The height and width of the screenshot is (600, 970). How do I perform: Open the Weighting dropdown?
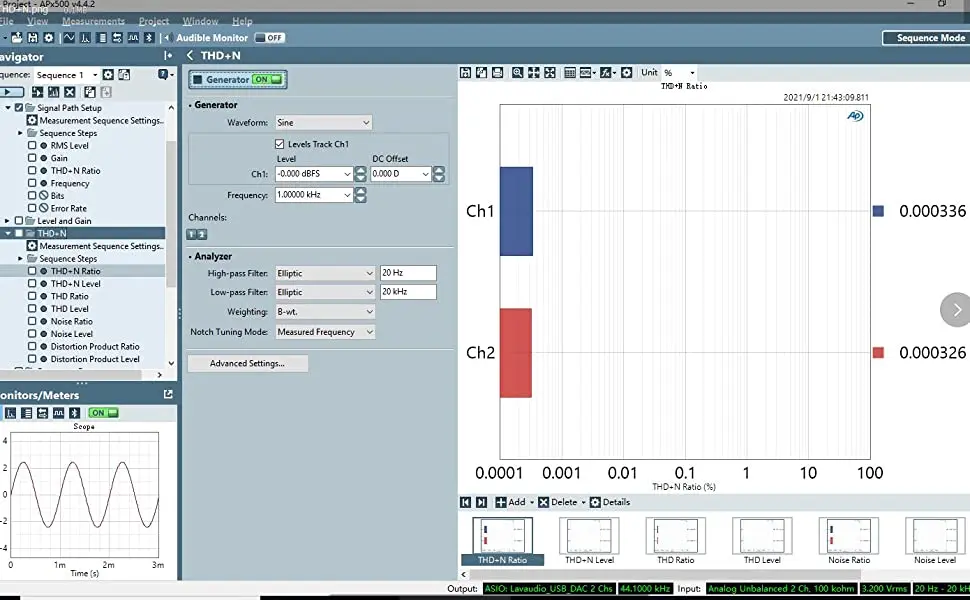pos(325,312)
